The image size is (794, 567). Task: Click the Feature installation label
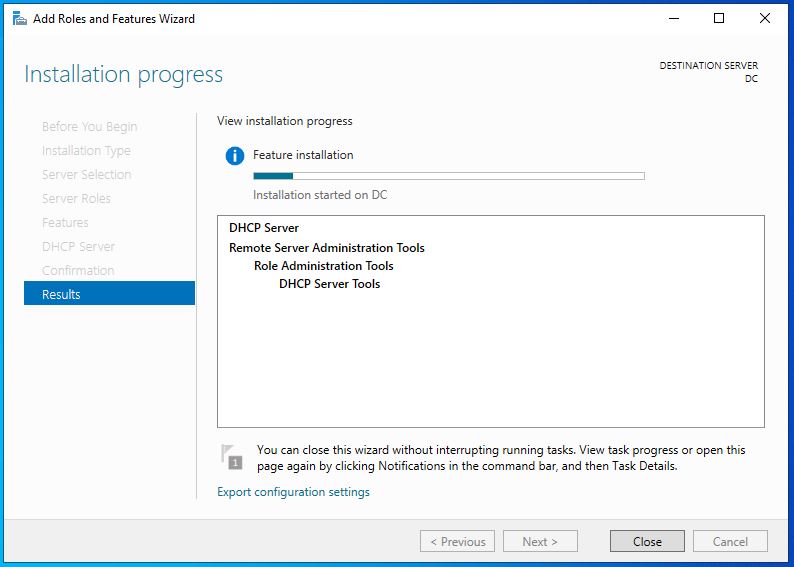click(x=303, y=155)
